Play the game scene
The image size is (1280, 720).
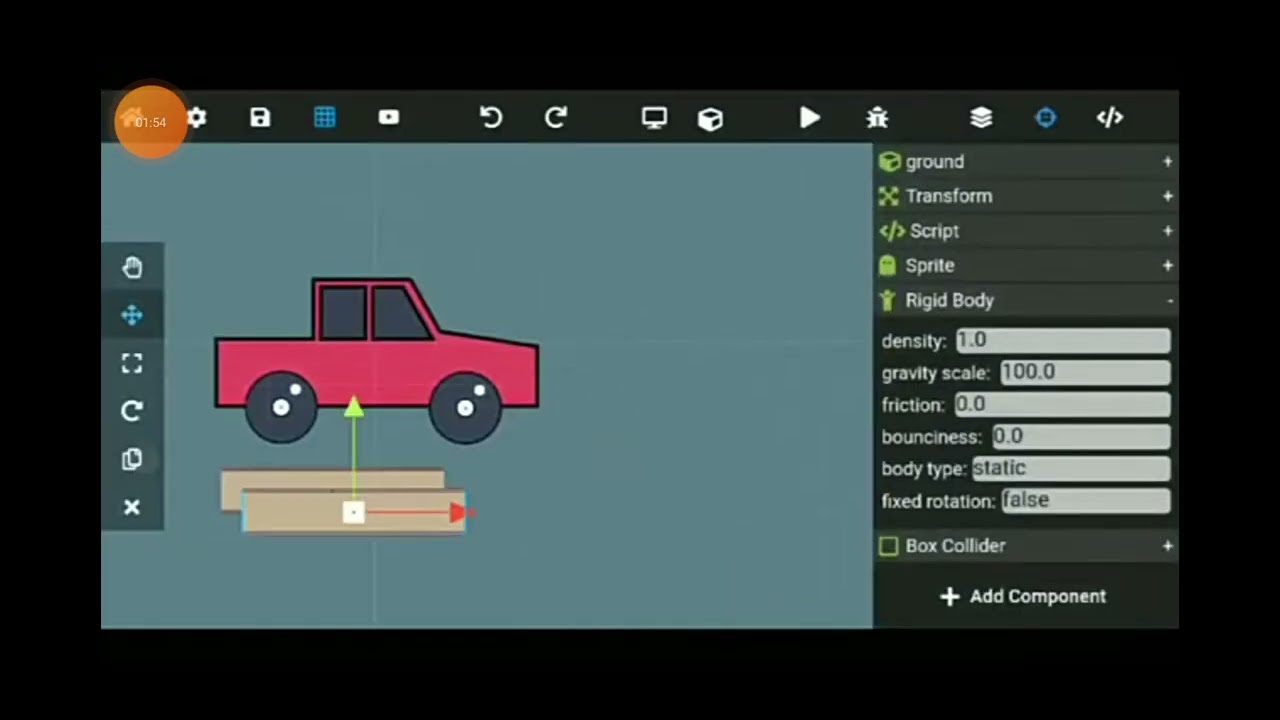[810, 118]
